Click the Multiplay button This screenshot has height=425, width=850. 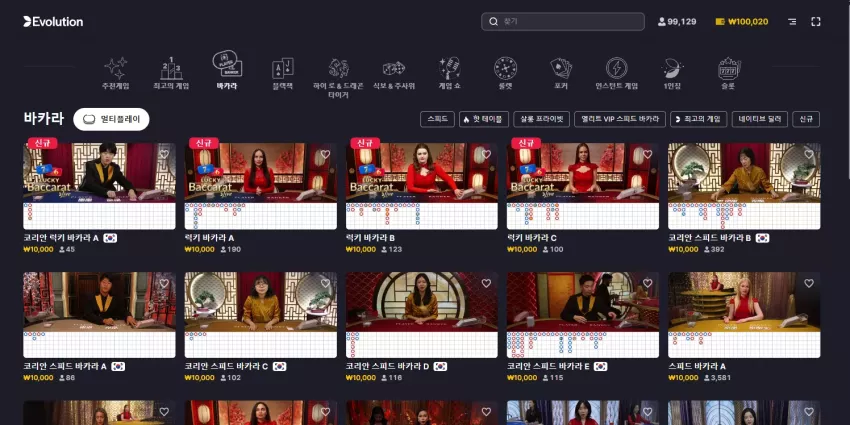[111, 119]
